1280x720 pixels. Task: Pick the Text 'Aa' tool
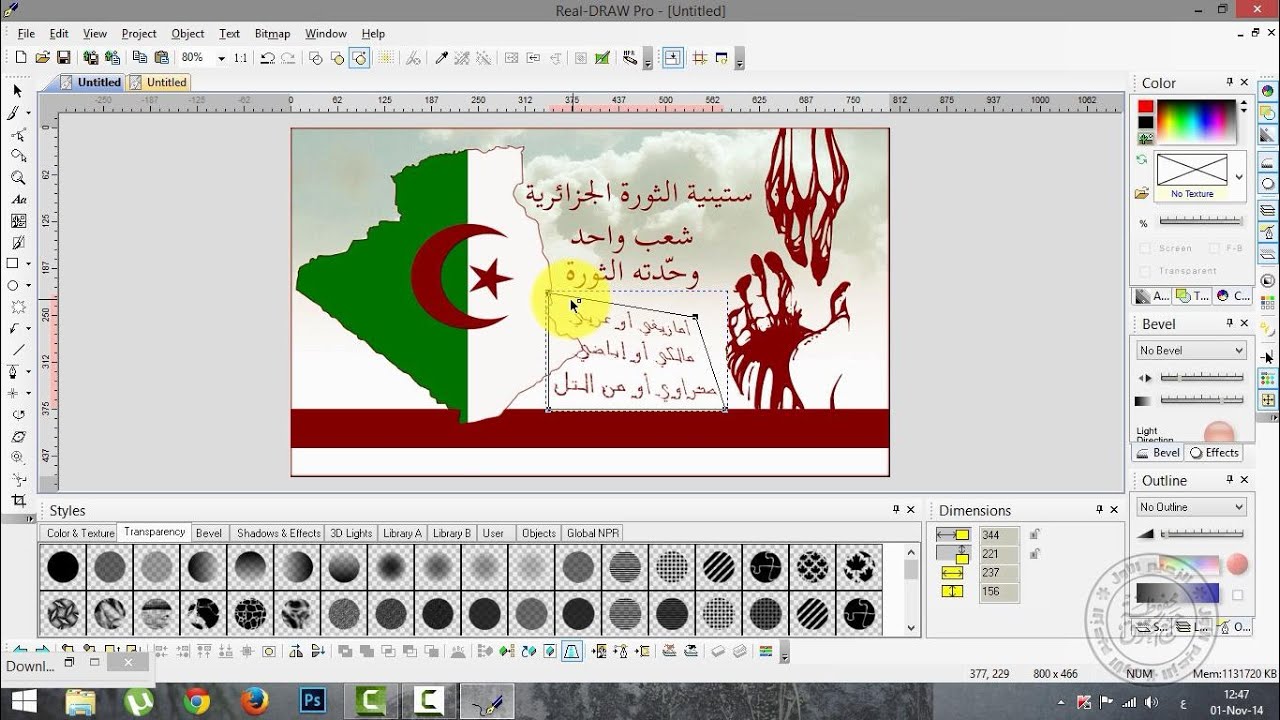[x=18, y=200]
